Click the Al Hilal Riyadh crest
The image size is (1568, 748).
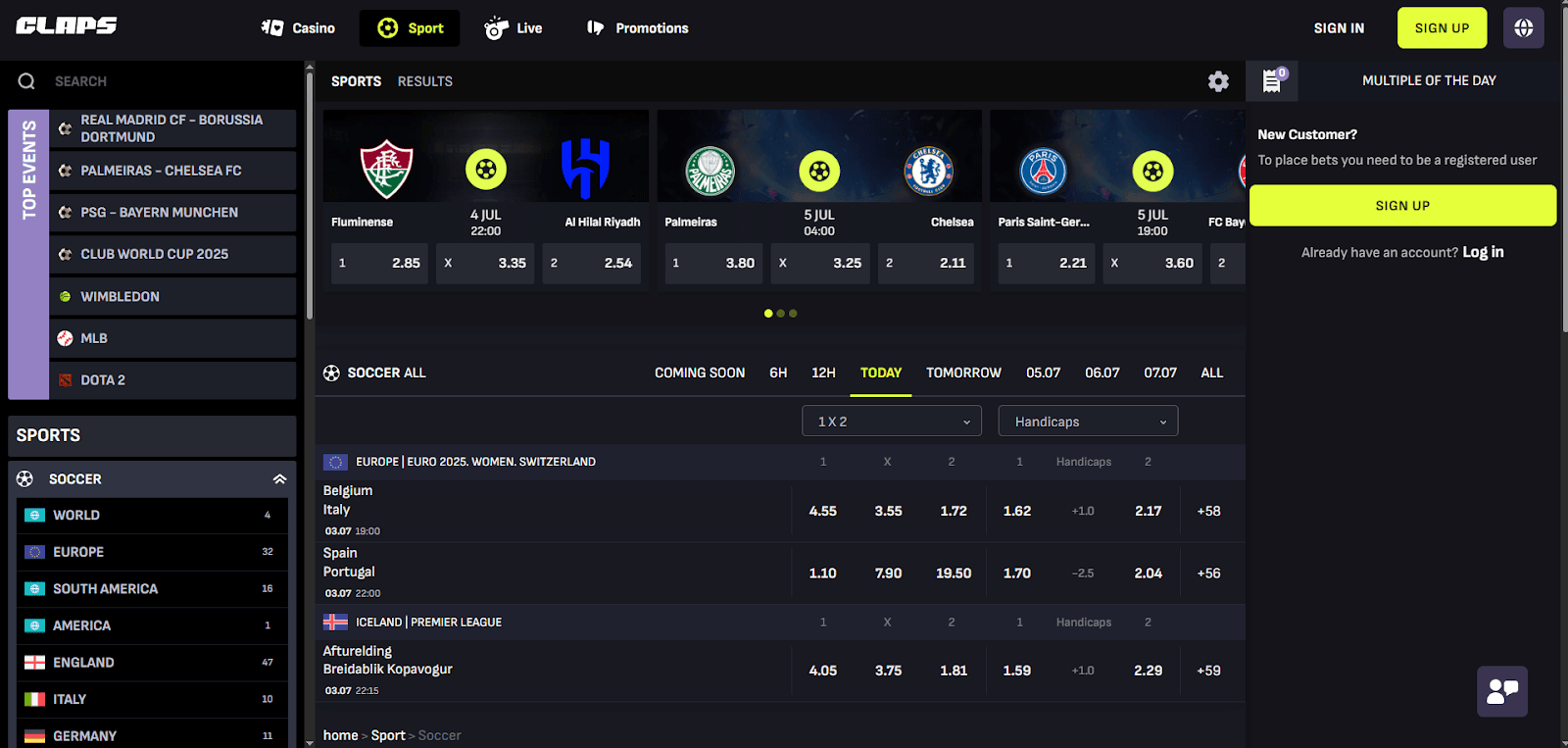click(x=586, y=169)
